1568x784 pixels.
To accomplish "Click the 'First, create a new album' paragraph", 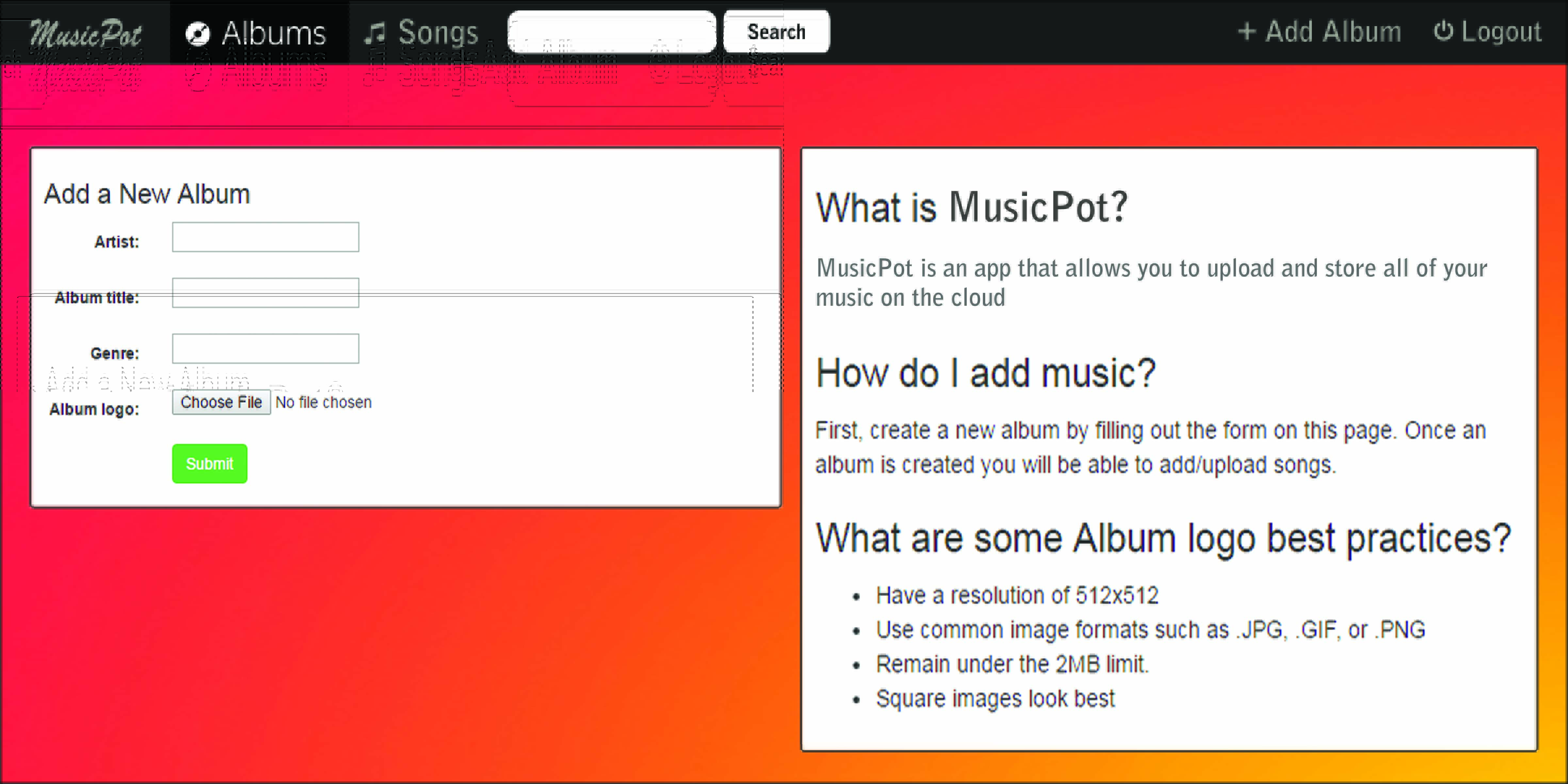I will coord(1151,448).
